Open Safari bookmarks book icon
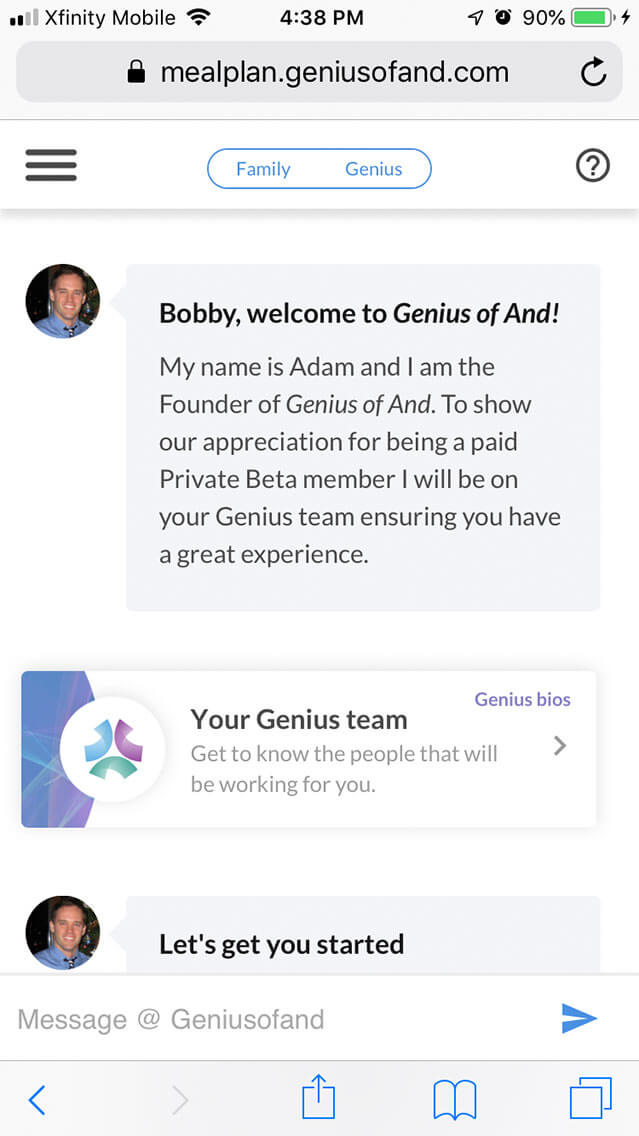The height and width of the screenshot is (1136, 639). [455, 1100]
